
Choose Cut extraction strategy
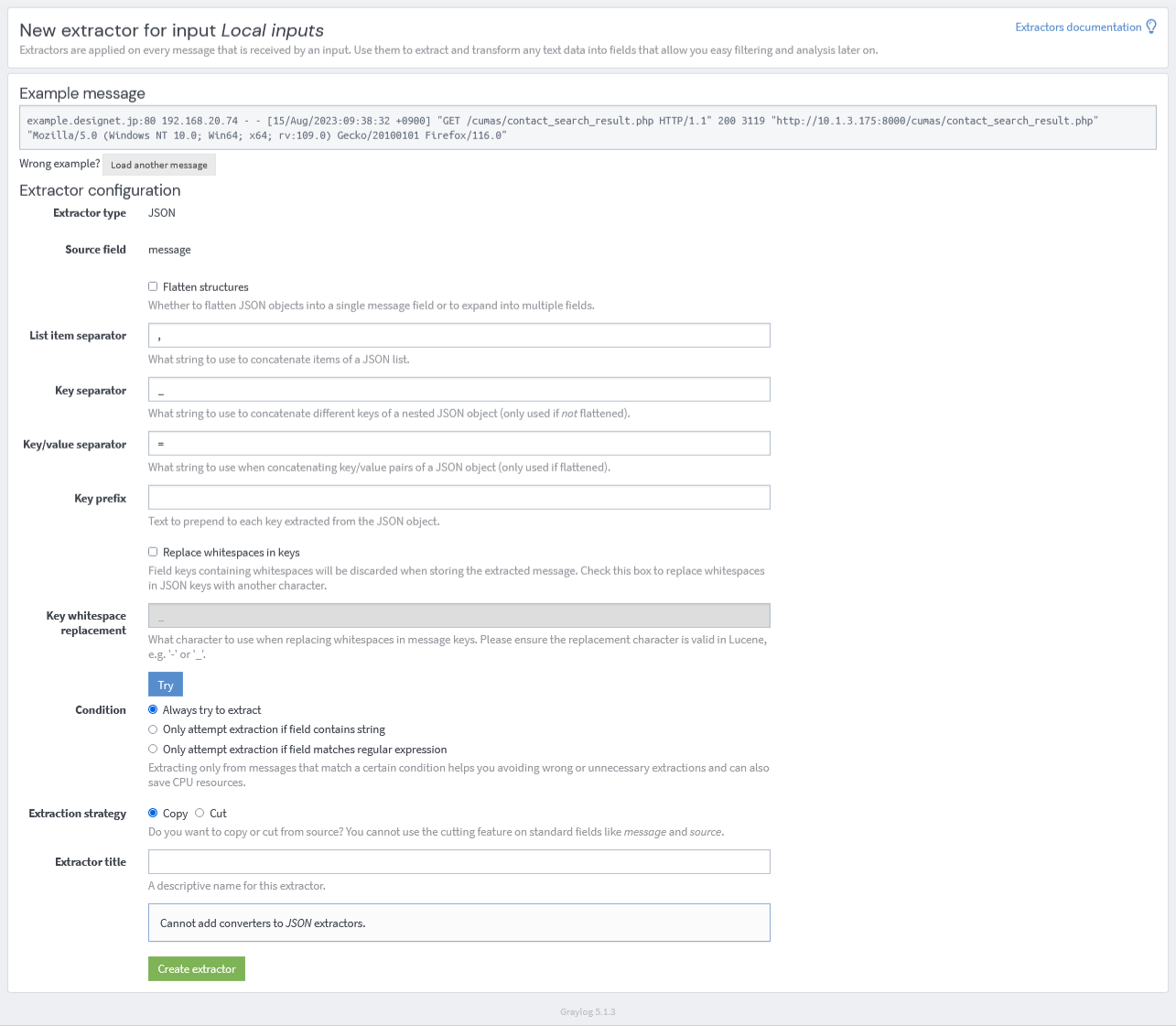pyautogui.click(x=200, y=813)
